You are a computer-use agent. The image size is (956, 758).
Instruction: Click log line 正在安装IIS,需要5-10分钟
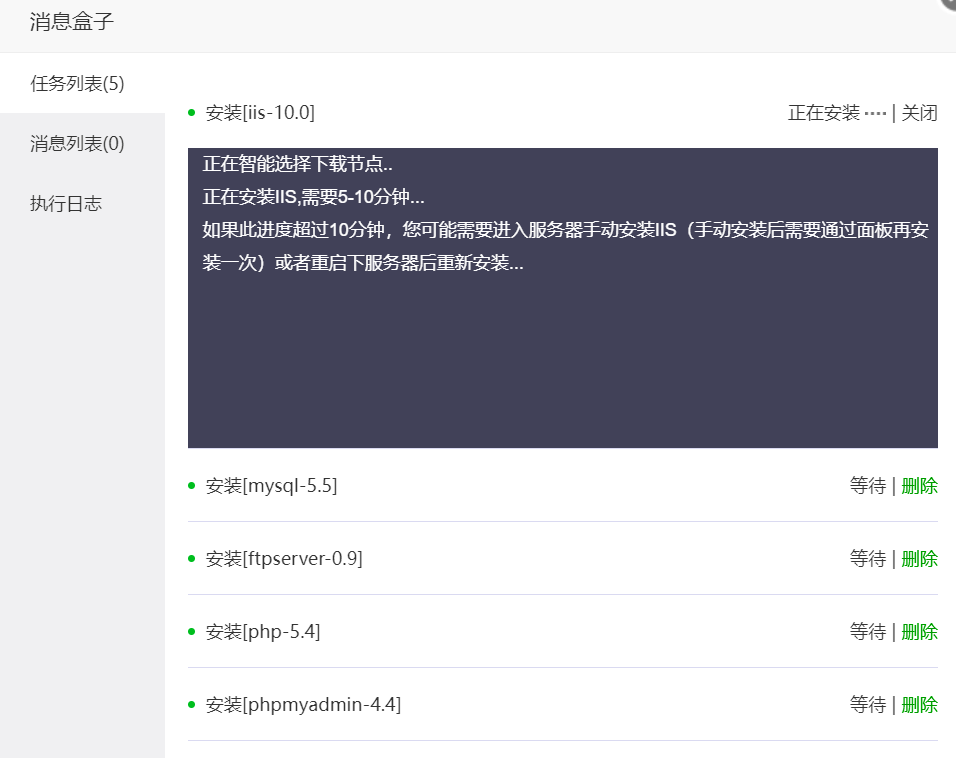pos(313,197)
